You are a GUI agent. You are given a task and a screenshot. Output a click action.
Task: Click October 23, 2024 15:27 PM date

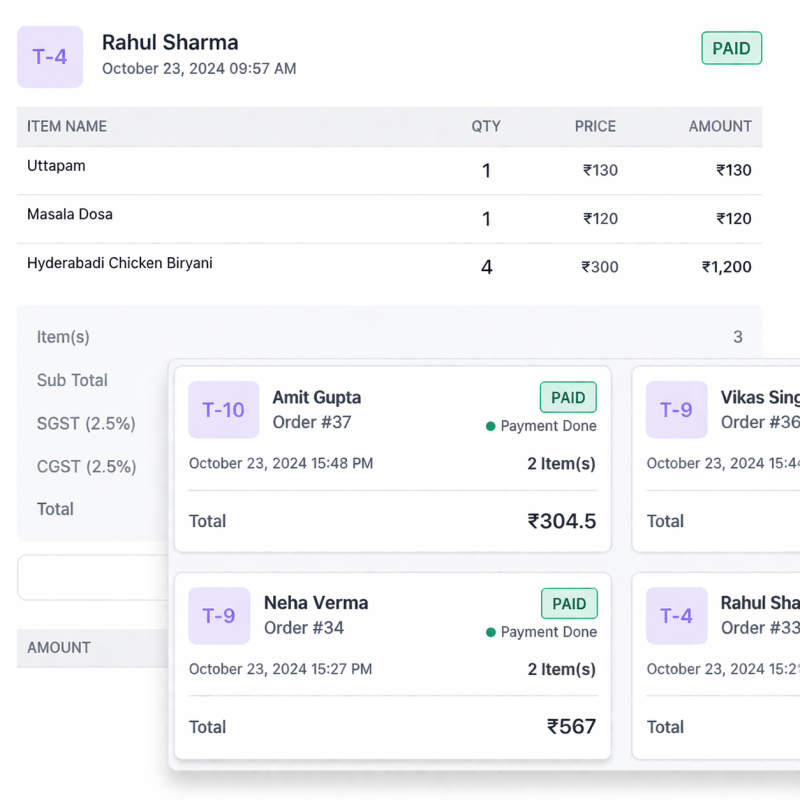pyautogui.click(x=281, y=669)
